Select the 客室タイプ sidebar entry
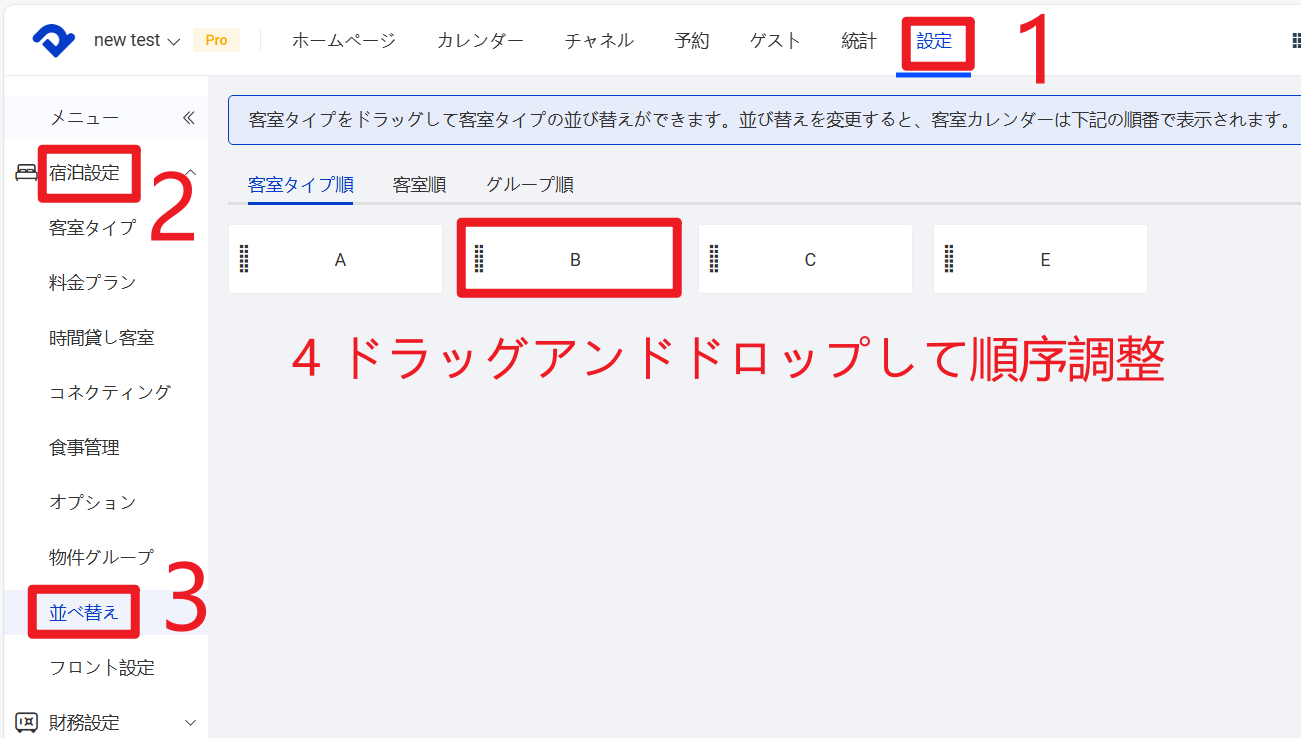1301x738 pixels. click(92, 228)
